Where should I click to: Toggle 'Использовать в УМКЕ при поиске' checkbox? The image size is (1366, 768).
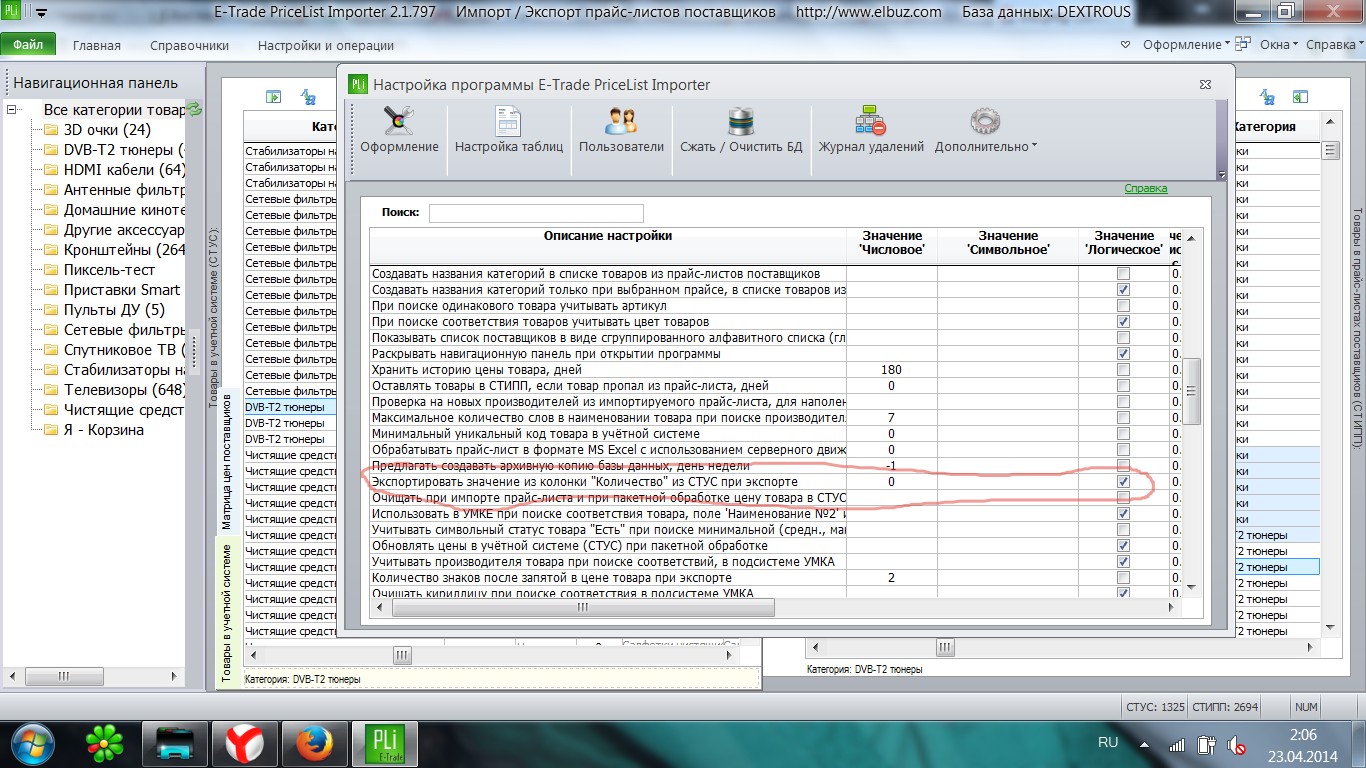point(1123,513)
